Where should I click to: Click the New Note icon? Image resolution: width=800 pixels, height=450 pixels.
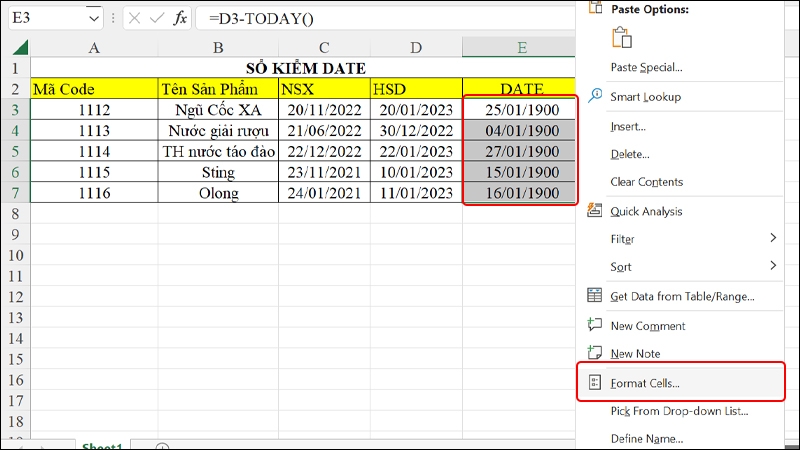point(594,353)
